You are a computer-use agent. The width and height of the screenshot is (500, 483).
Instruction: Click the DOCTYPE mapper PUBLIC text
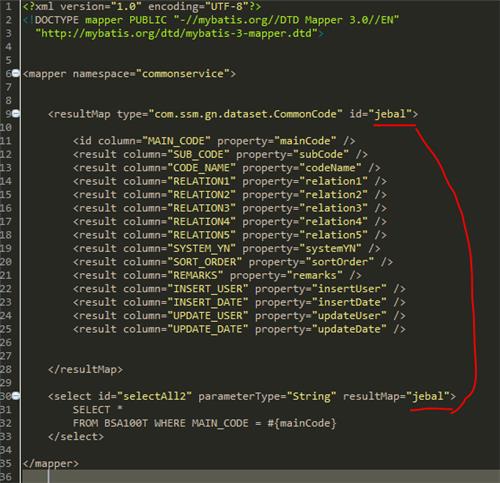100,20
